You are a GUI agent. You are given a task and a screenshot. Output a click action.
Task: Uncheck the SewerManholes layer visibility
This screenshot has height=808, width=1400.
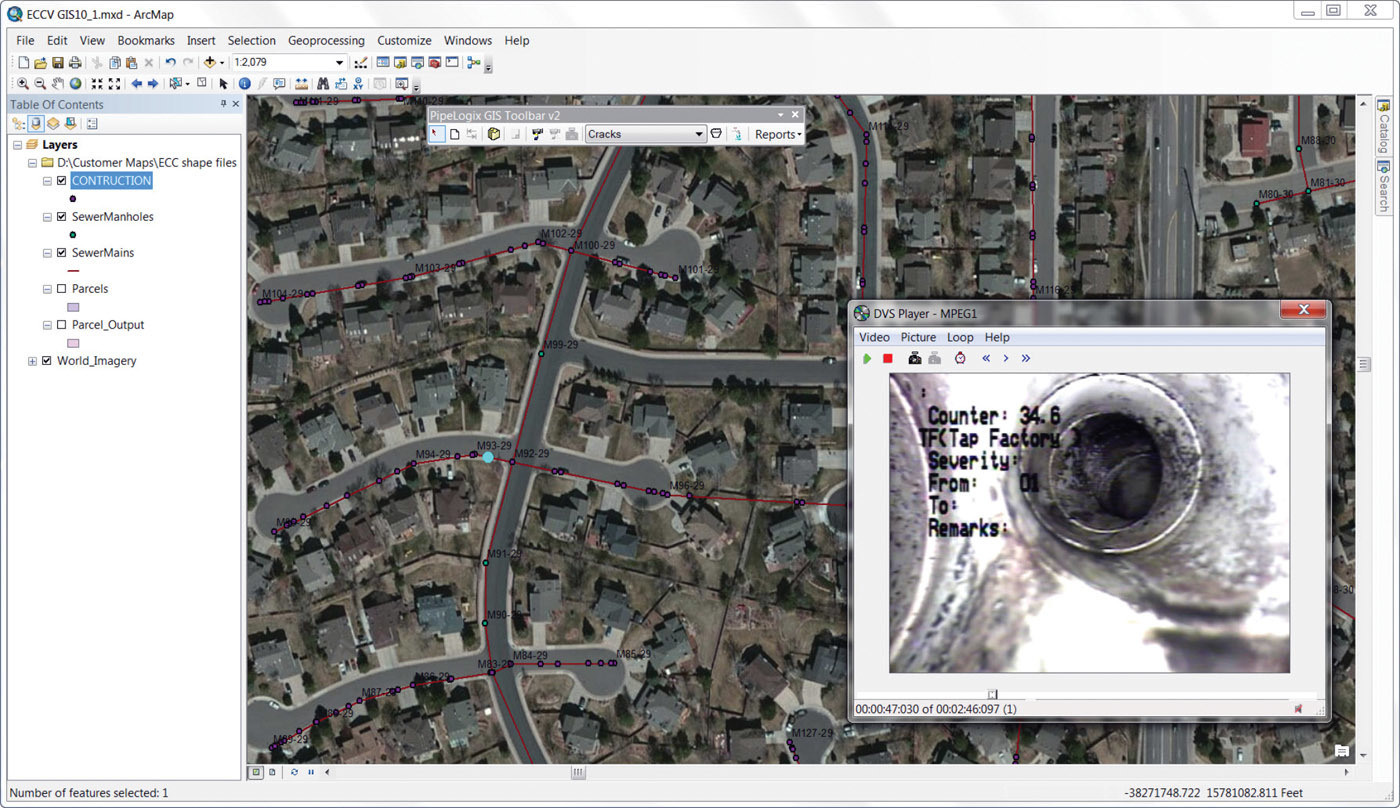point(62,216)
